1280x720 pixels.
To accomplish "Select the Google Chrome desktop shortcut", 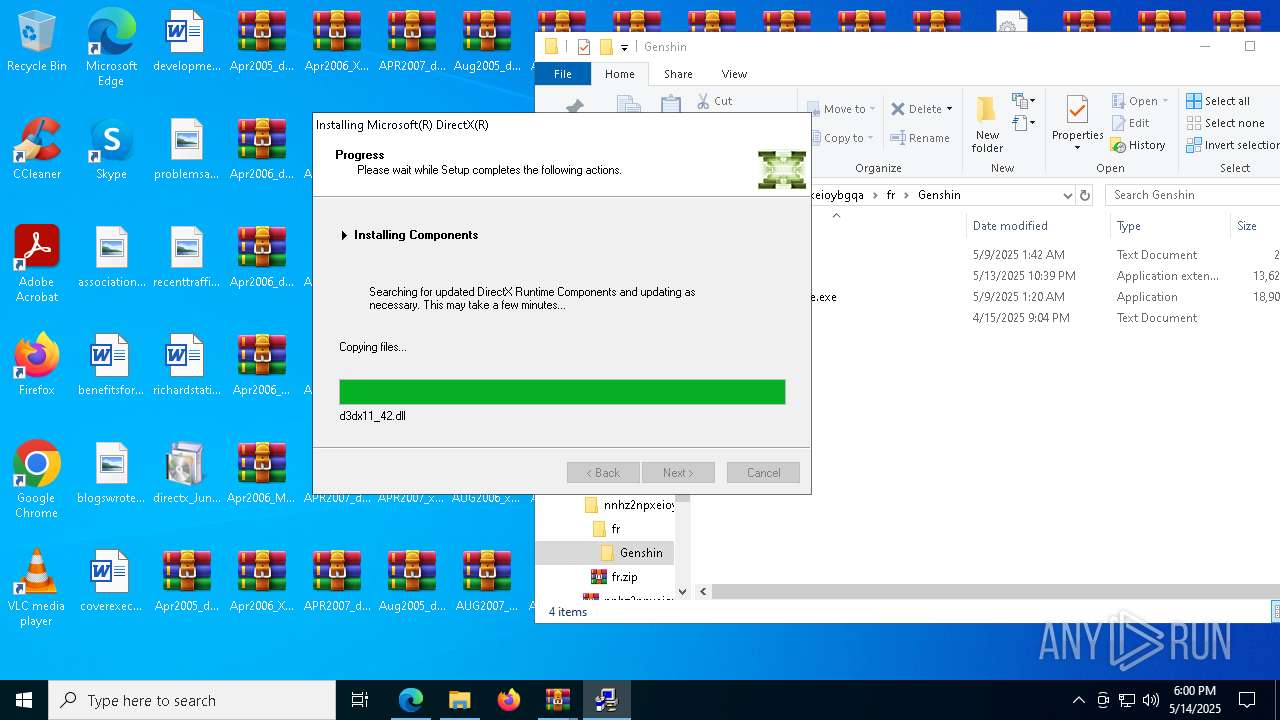I will (37, 480).
